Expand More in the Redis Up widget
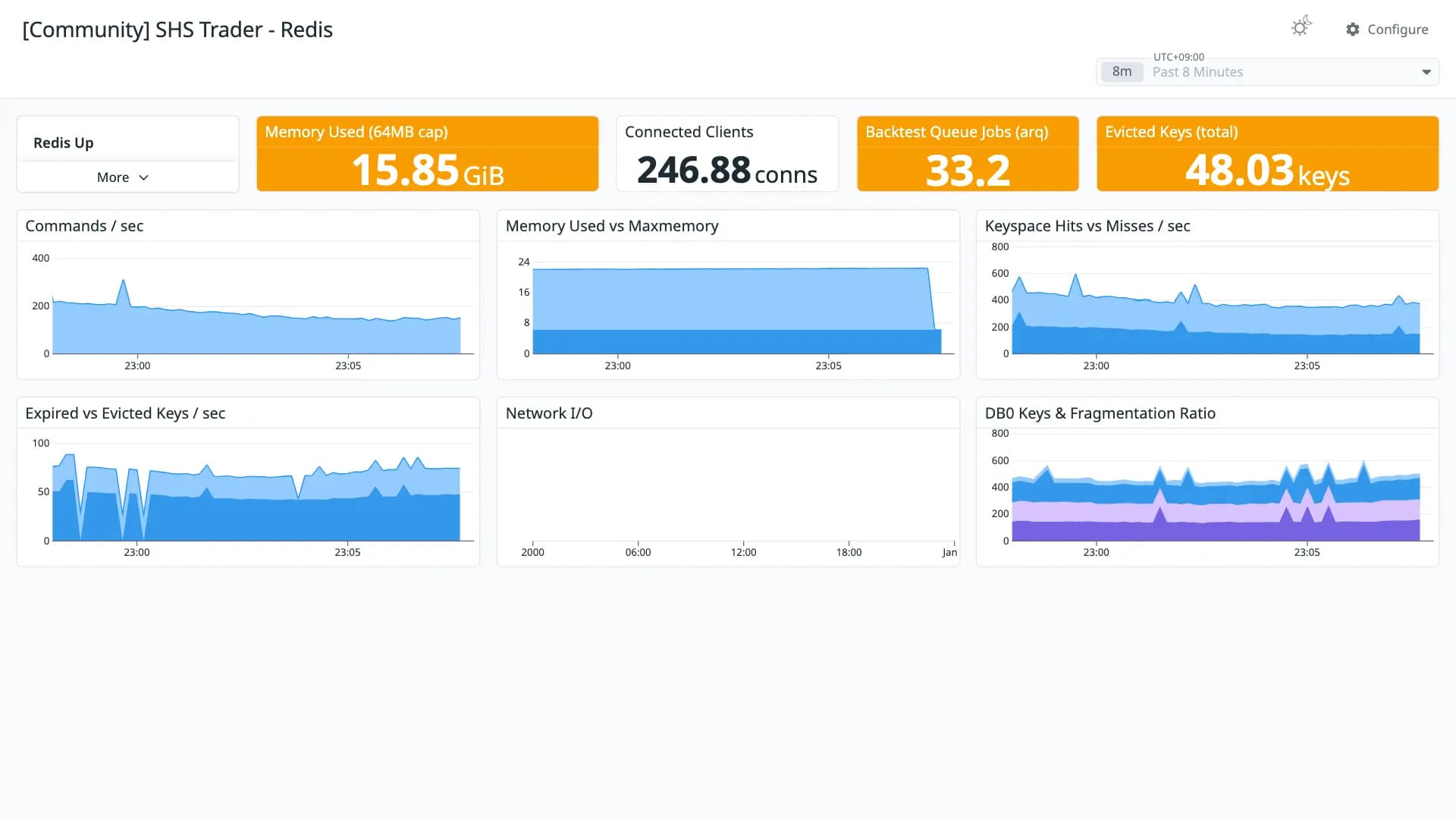This screenshot has height=819, width=1456. tap(122, 177)
